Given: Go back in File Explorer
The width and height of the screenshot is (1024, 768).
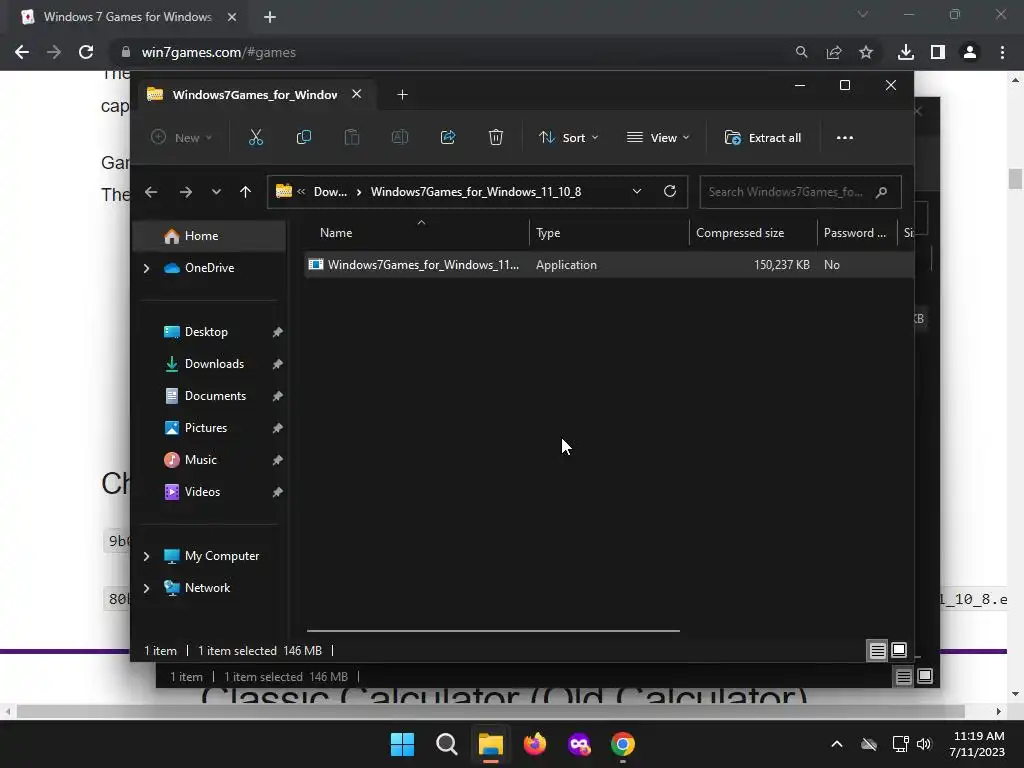Looking at the screenshot, I should (x=151, y=192).
